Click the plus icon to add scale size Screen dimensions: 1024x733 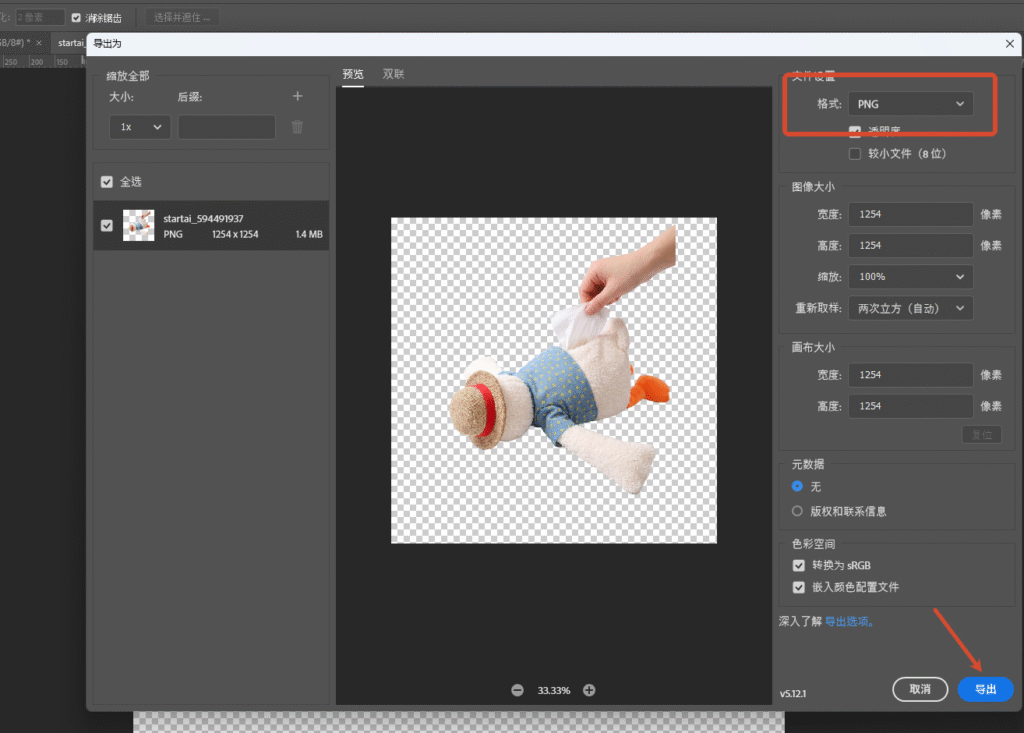[x=297, y=97]
